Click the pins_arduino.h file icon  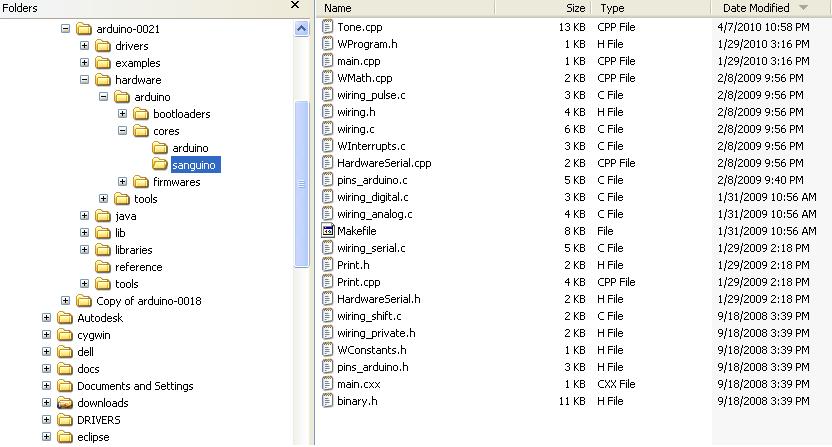(327, 366)
